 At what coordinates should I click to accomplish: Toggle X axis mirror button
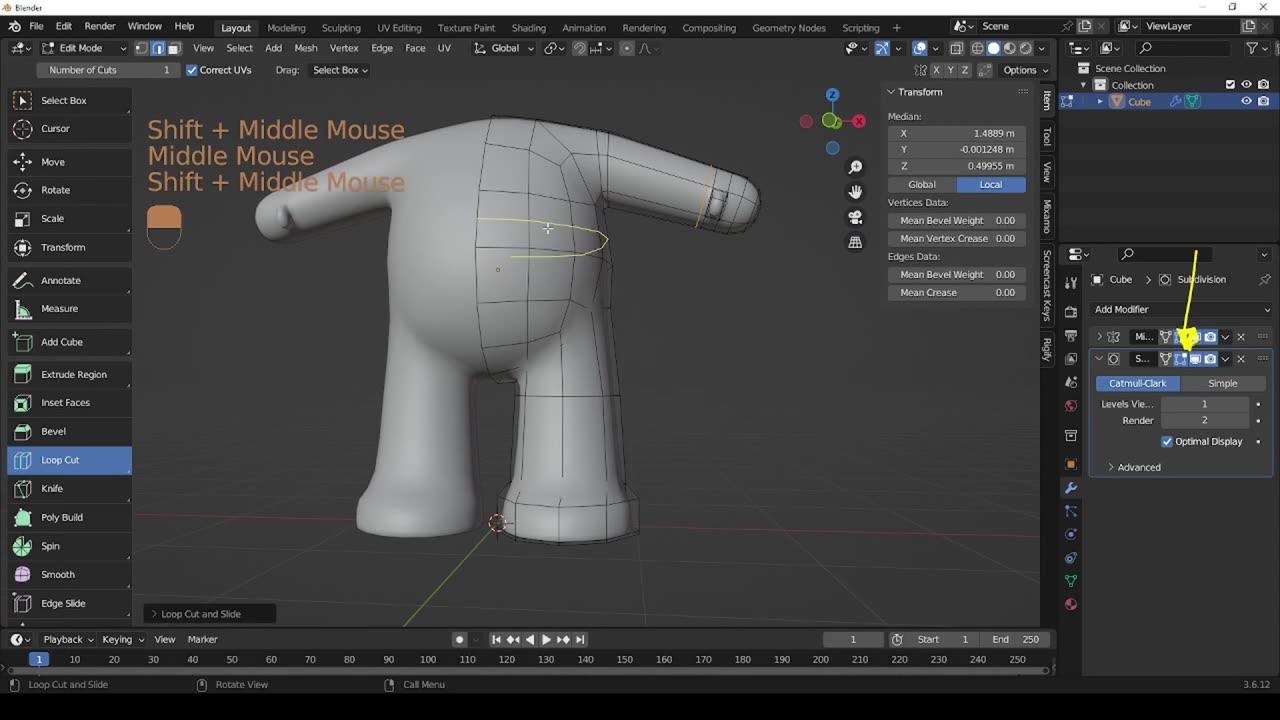[936, 70]
